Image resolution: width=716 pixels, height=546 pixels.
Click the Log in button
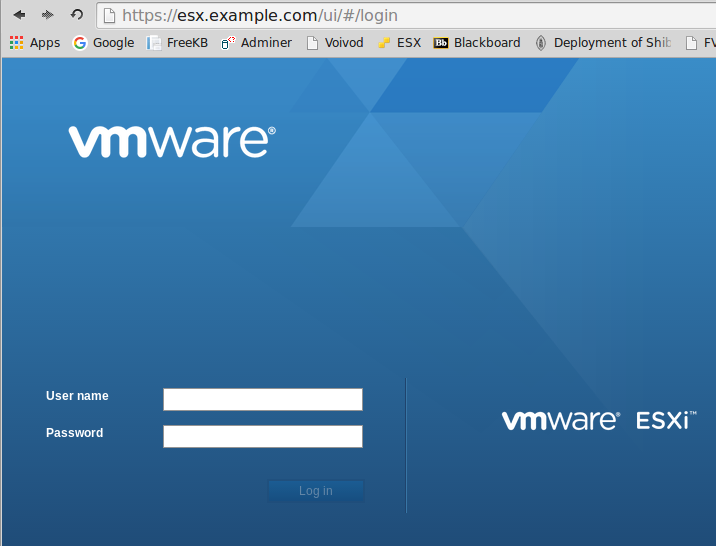(x=316, y=491)
